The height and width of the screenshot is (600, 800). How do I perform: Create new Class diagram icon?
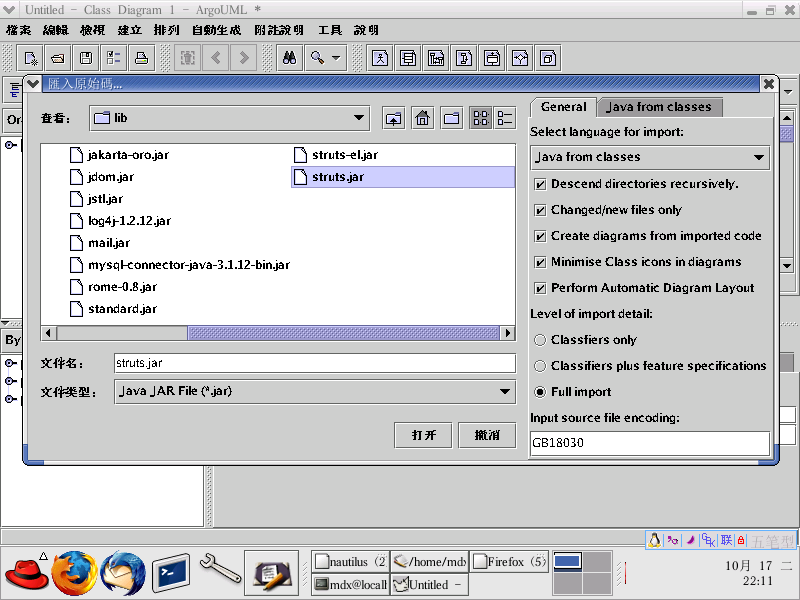click(408, 58)
